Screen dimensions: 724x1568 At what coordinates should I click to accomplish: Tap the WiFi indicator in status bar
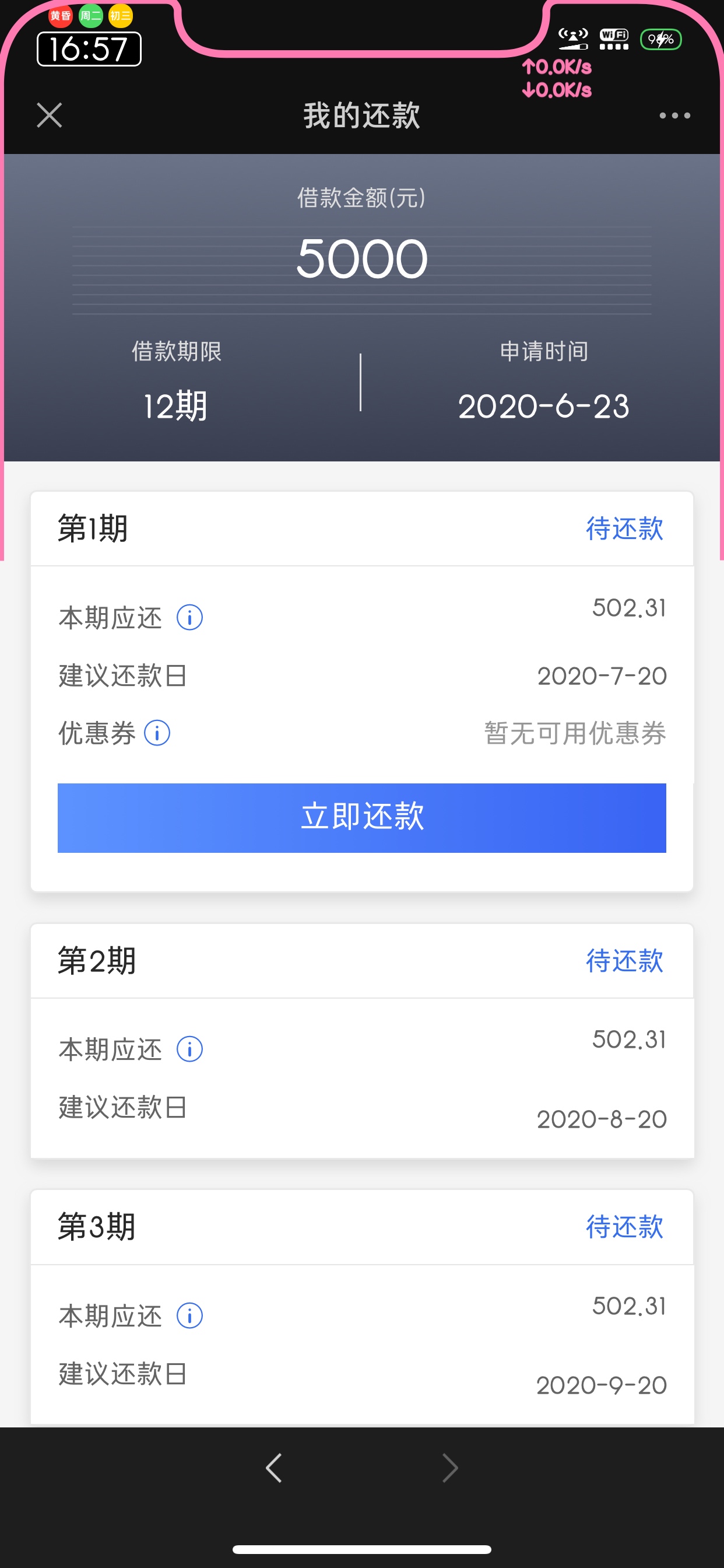coord(614,39)
